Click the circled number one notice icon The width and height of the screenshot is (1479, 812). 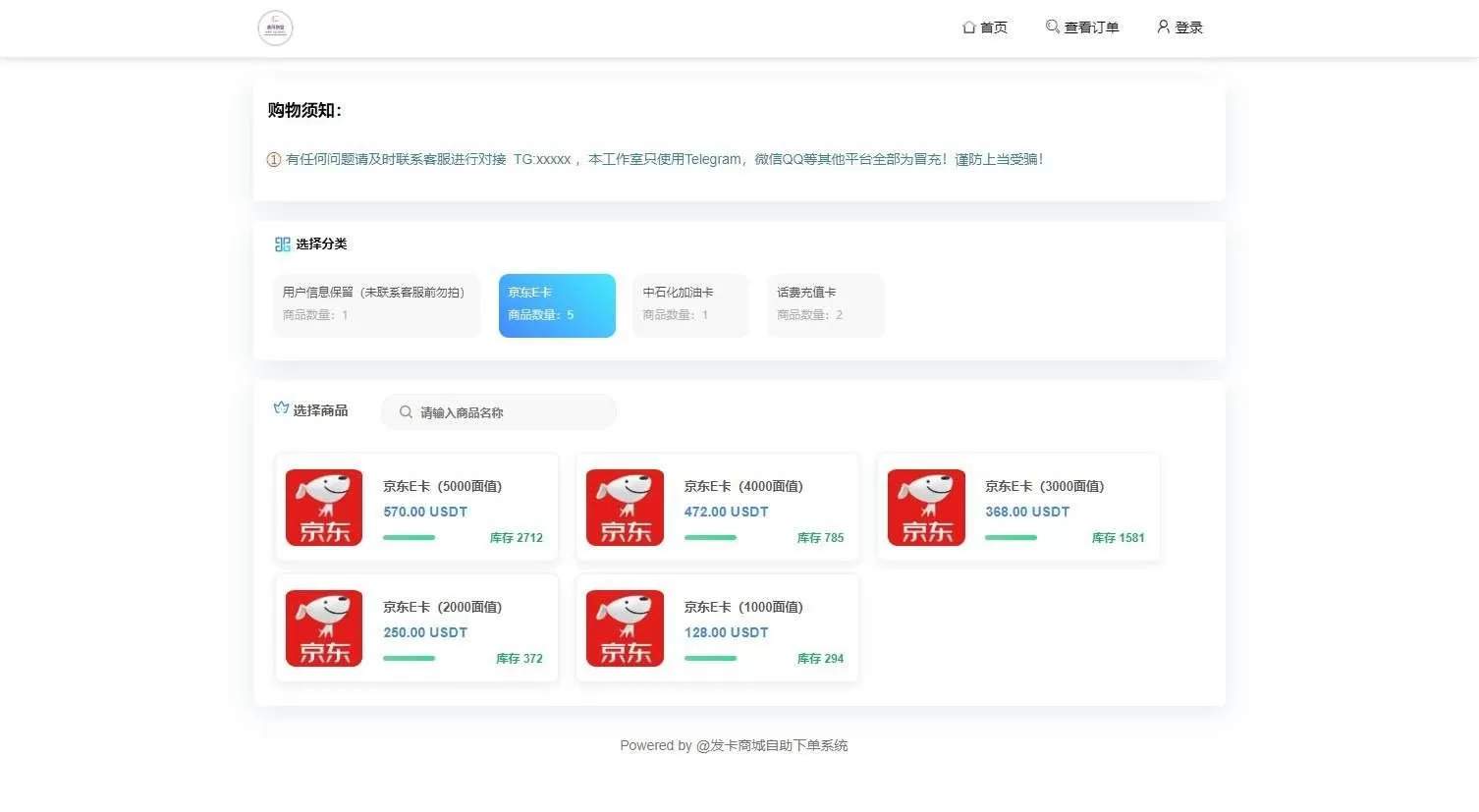click(274, 159)
